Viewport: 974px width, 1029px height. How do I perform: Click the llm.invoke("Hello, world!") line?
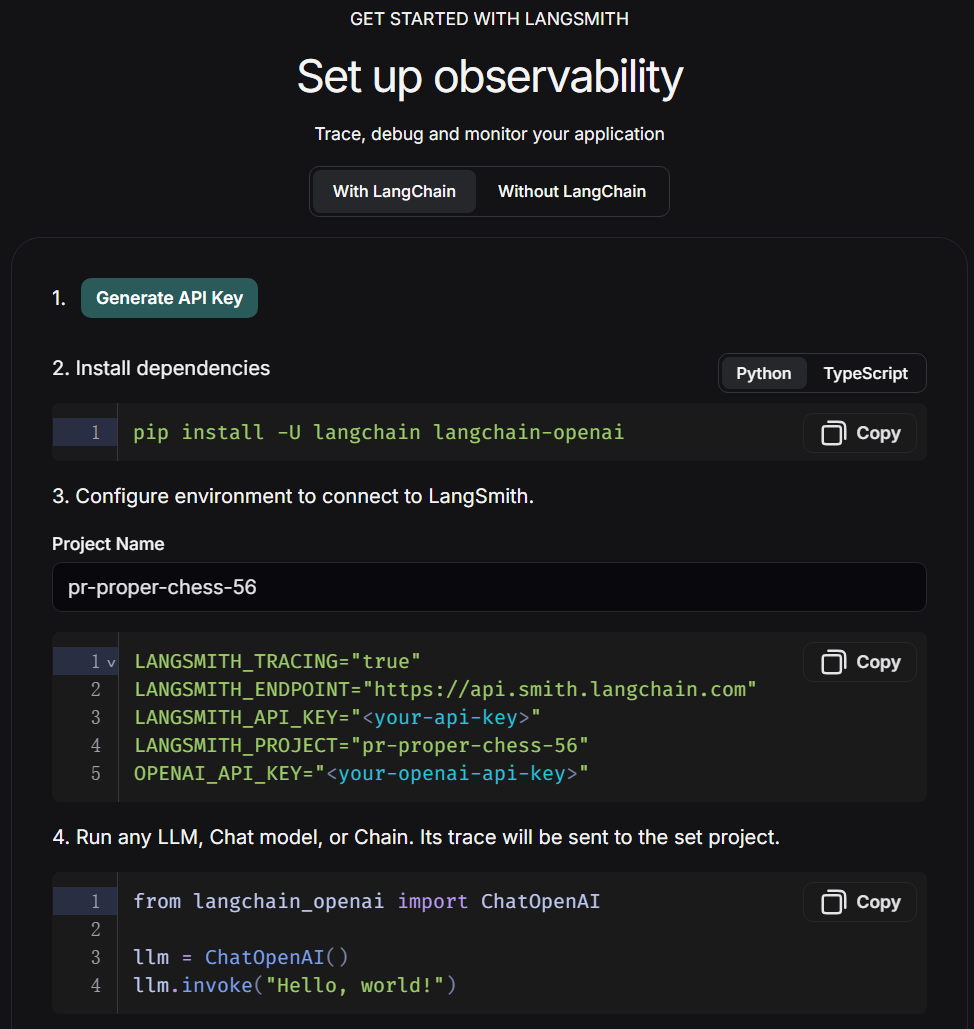click(295, 986)
